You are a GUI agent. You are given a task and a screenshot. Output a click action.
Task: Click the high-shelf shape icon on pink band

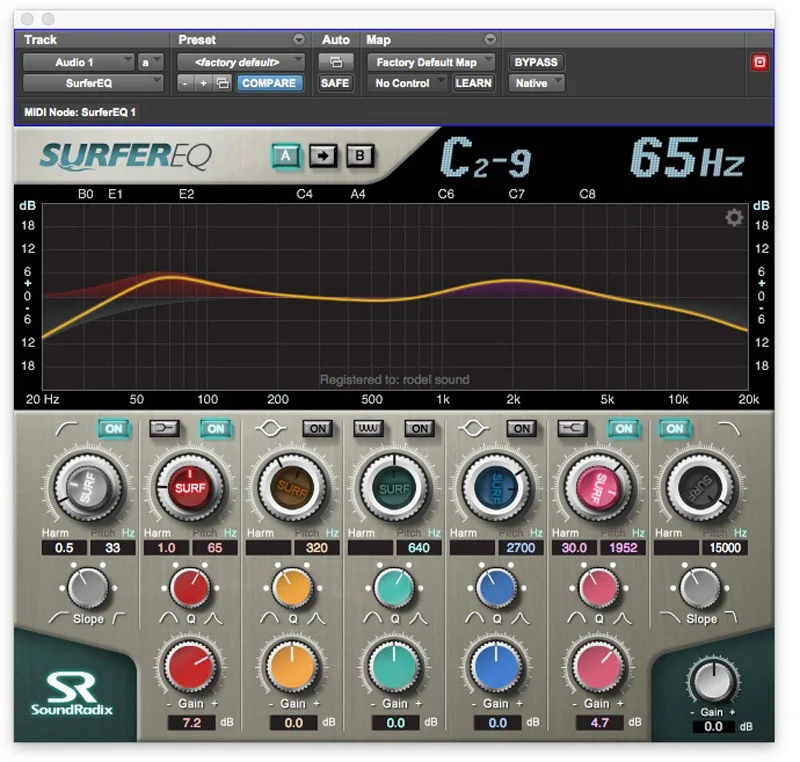click(x=571, y=428)
